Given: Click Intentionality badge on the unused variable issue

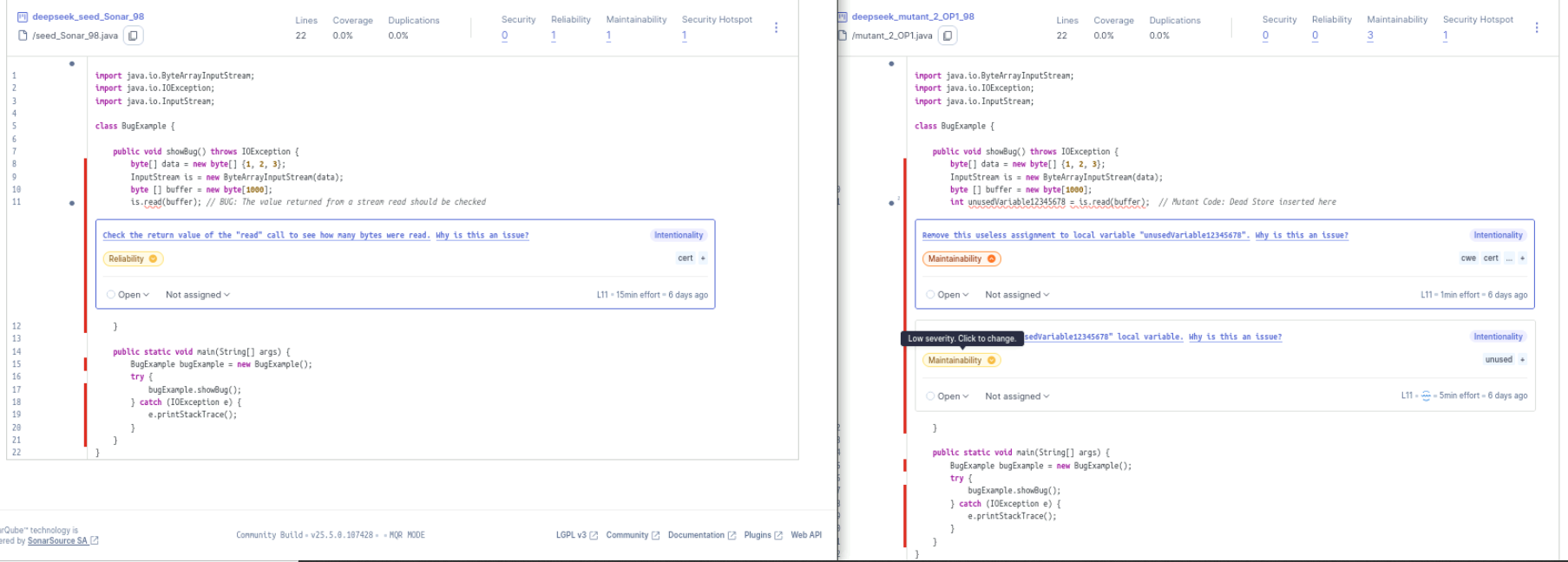Looking at the screenshot, I should point(1498,337).
